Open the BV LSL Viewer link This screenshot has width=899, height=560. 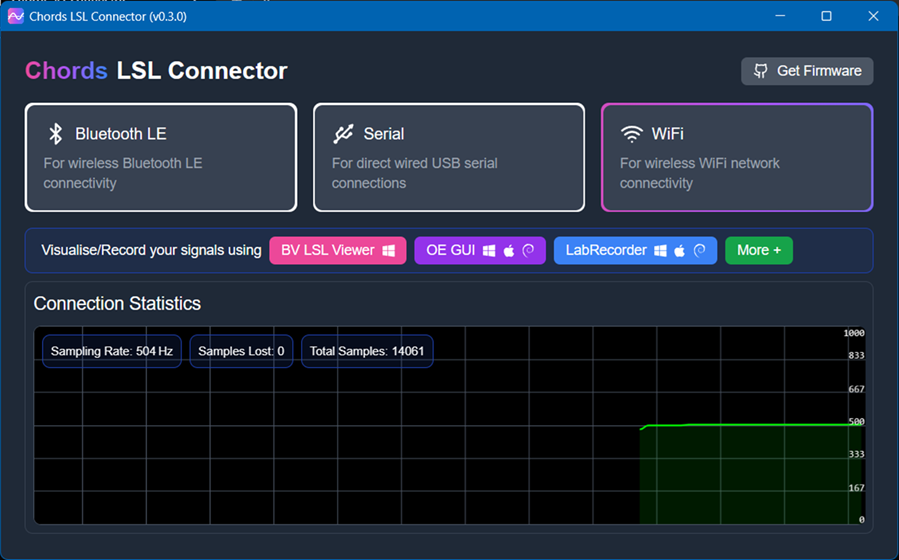pyautogui.click(x=327, y=250)
